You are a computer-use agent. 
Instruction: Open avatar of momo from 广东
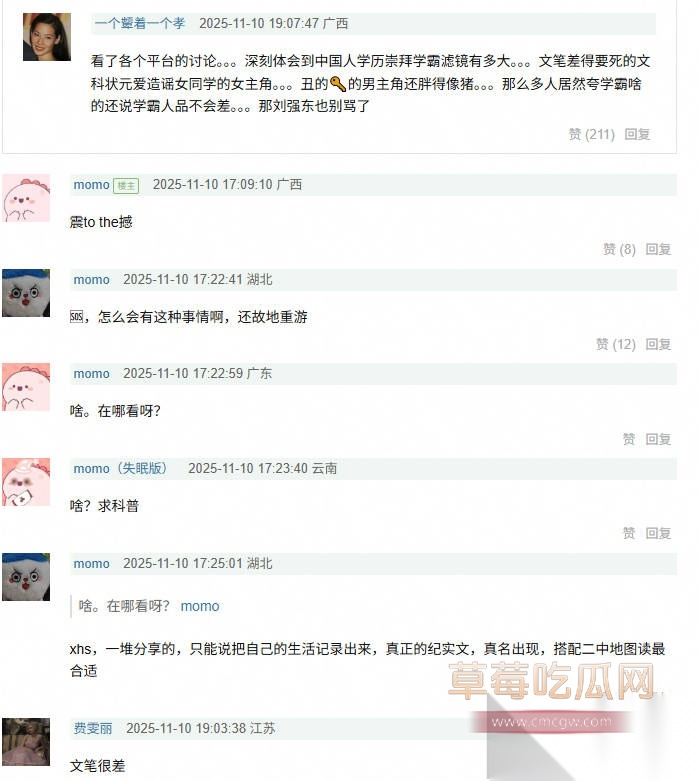pyautogui.click(x=26, y=387)
